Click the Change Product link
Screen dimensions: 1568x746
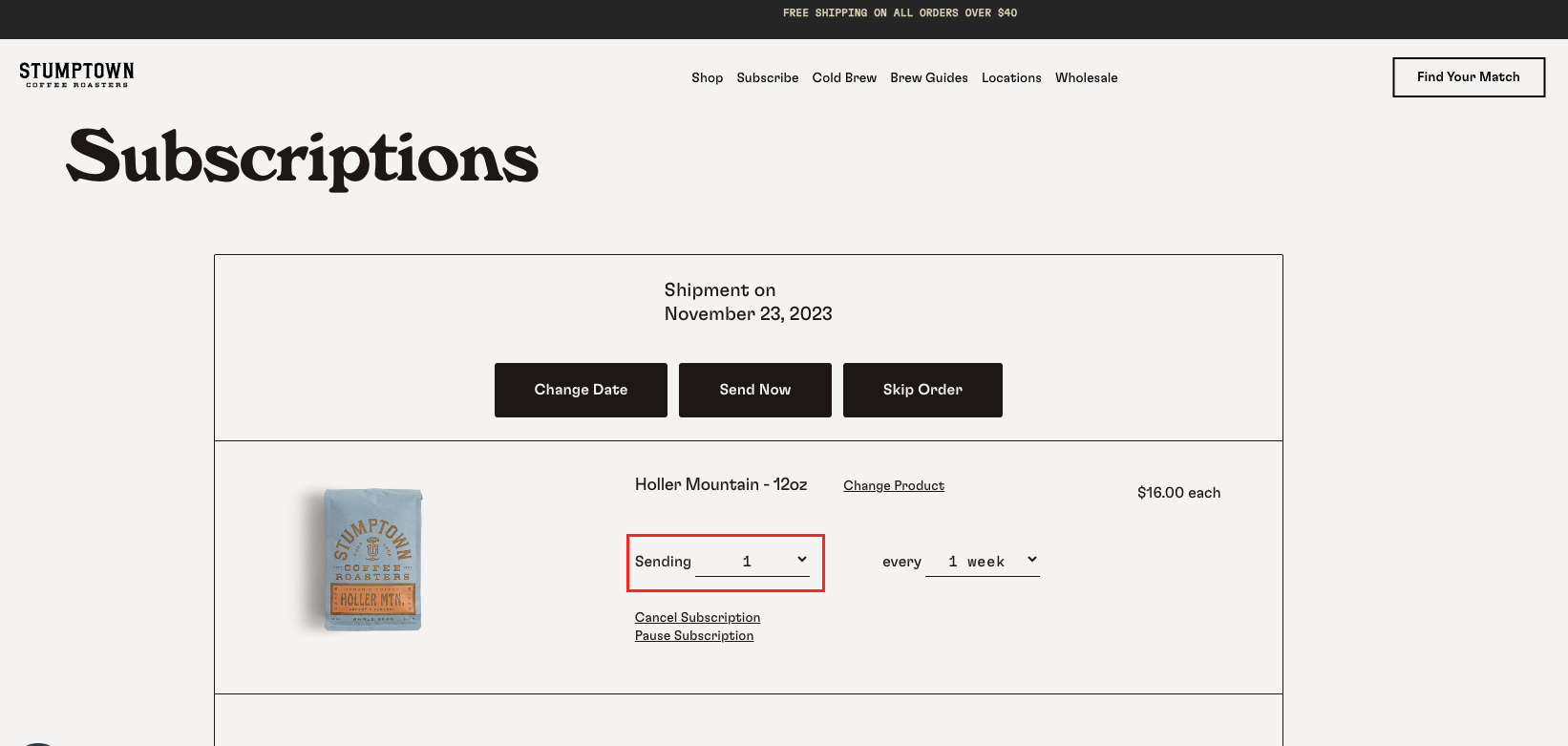pyautogui.click(x=894, y=485)
